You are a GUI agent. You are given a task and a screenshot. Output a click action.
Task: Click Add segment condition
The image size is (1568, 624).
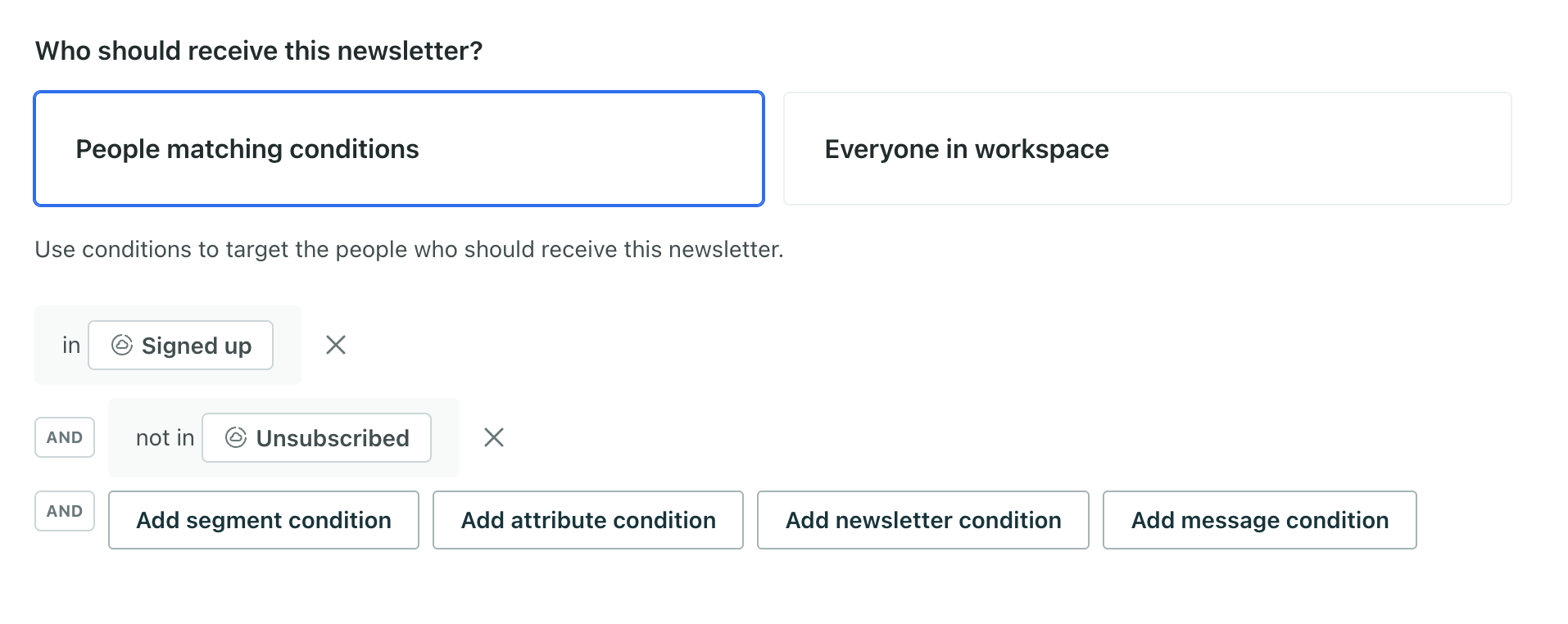(264, 520)
